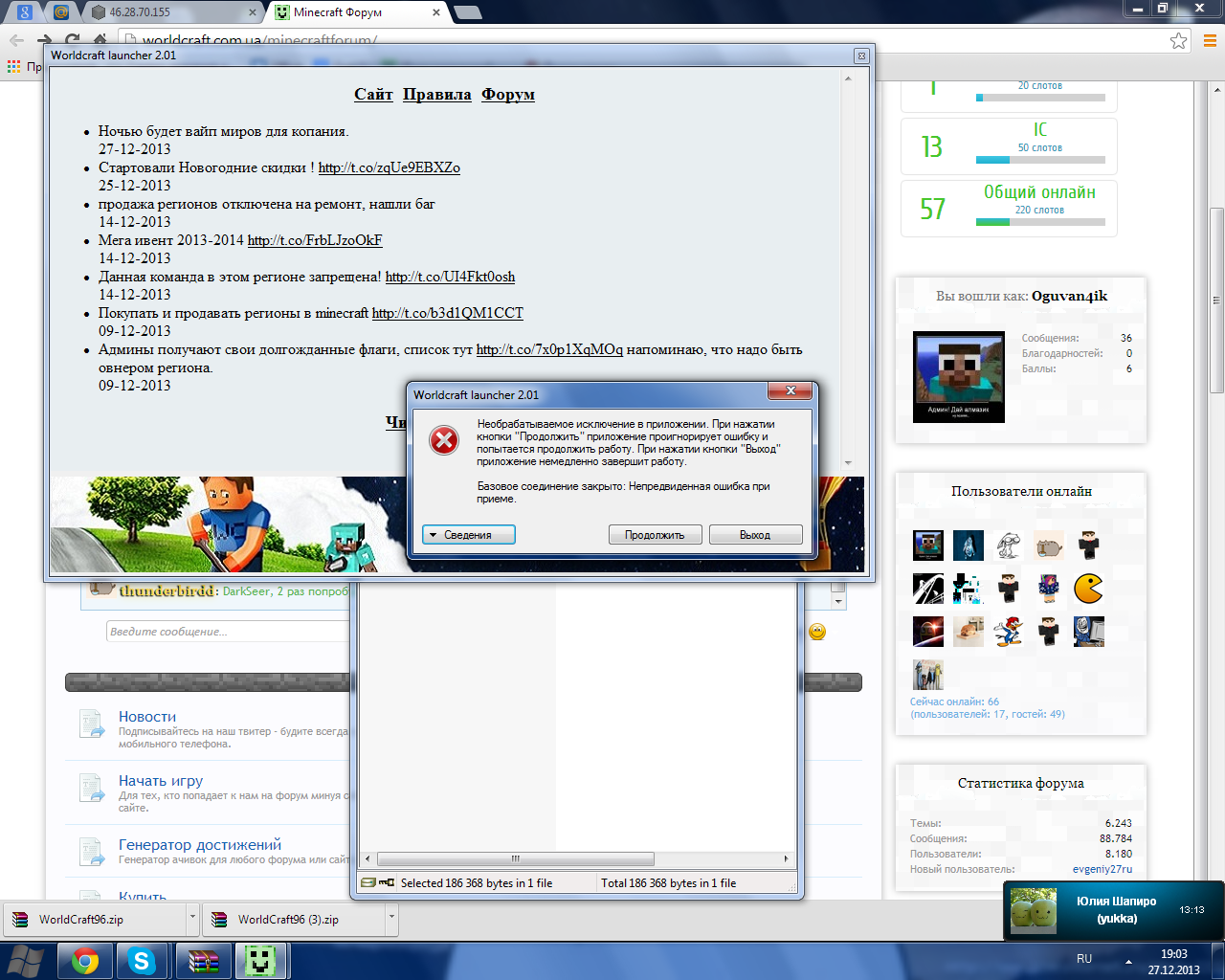1225x980 pixels.
Task: Open the Chrome main menu icon
Action: 1209,40
